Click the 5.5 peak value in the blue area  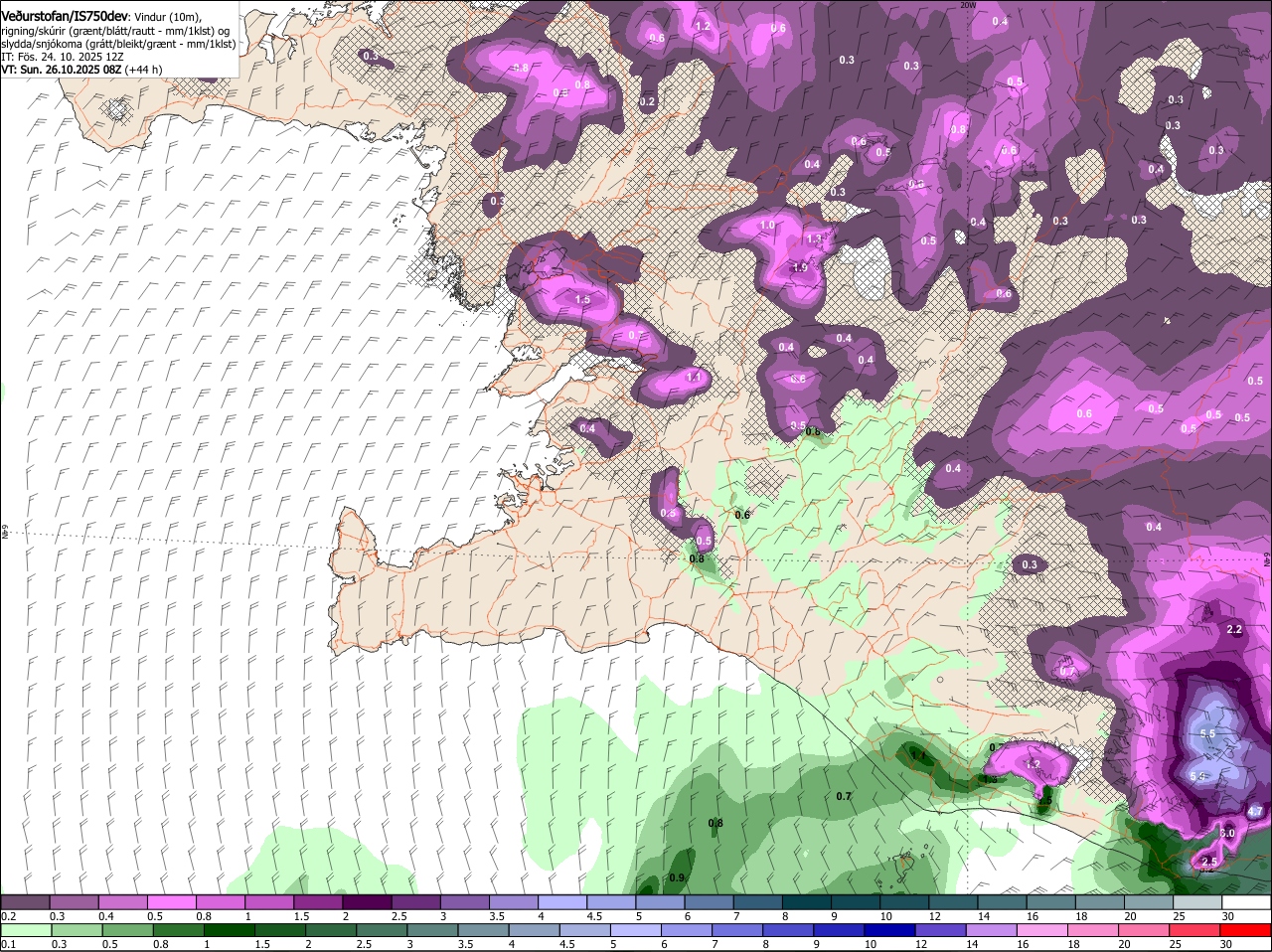tap(1208, 733)
